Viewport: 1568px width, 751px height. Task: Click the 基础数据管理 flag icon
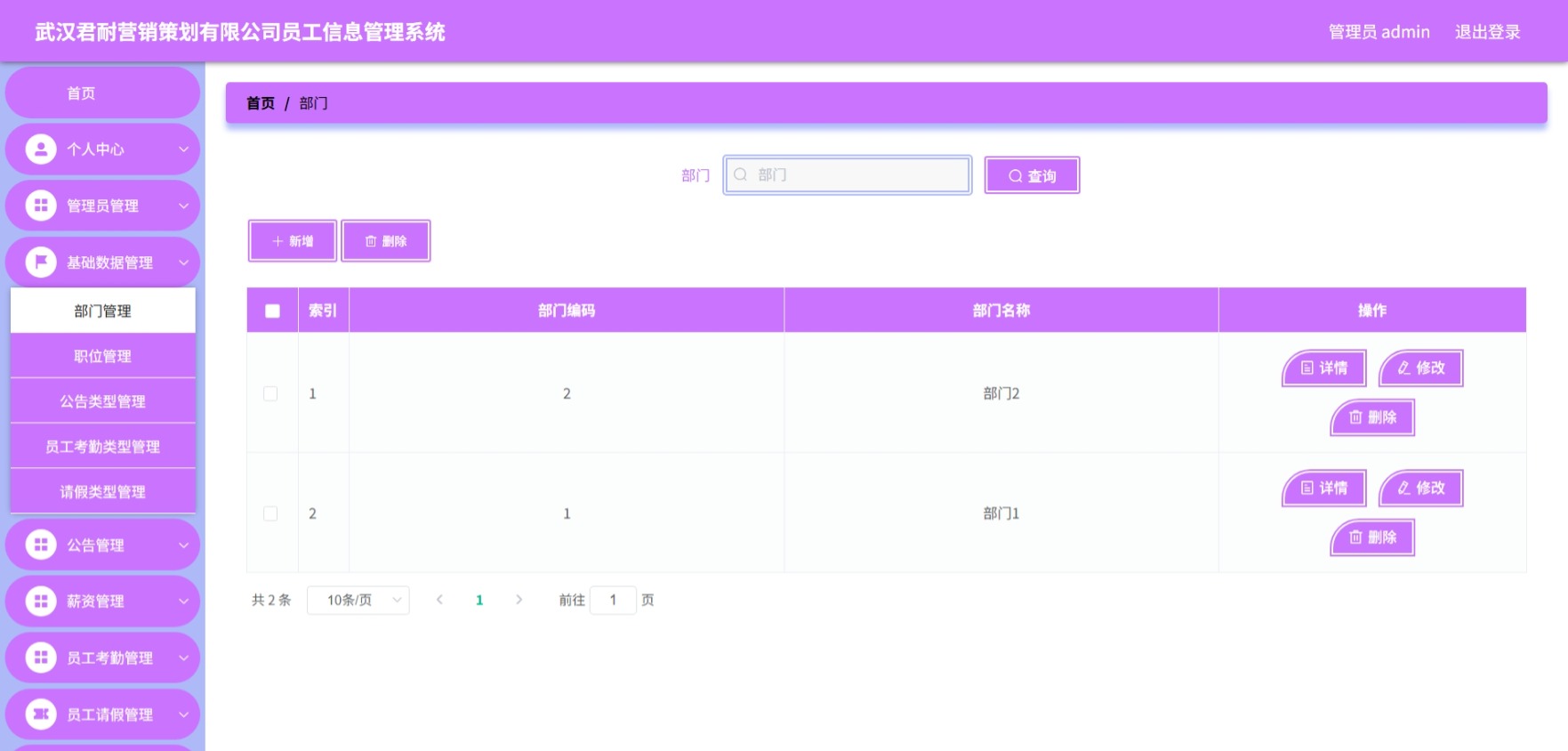point(41,262)
